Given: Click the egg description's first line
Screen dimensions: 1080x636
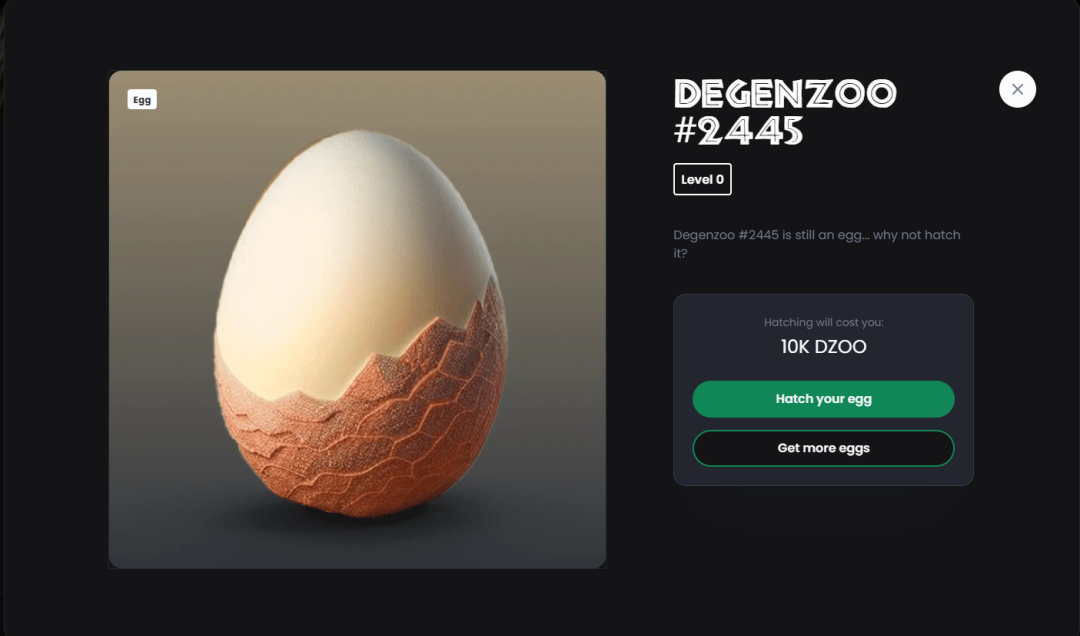Looking at the screenshot, I should [x=816, y=235].
